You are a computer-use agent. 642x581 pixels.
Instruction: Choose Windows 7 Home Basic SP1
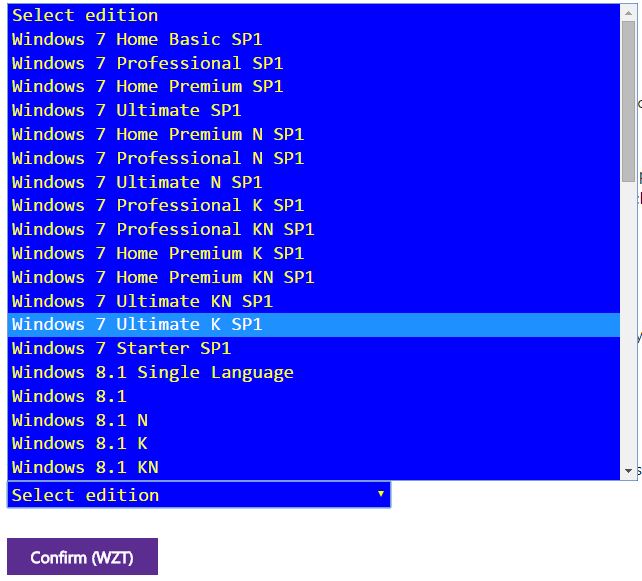pyautogui.click(x=314, y=39)
